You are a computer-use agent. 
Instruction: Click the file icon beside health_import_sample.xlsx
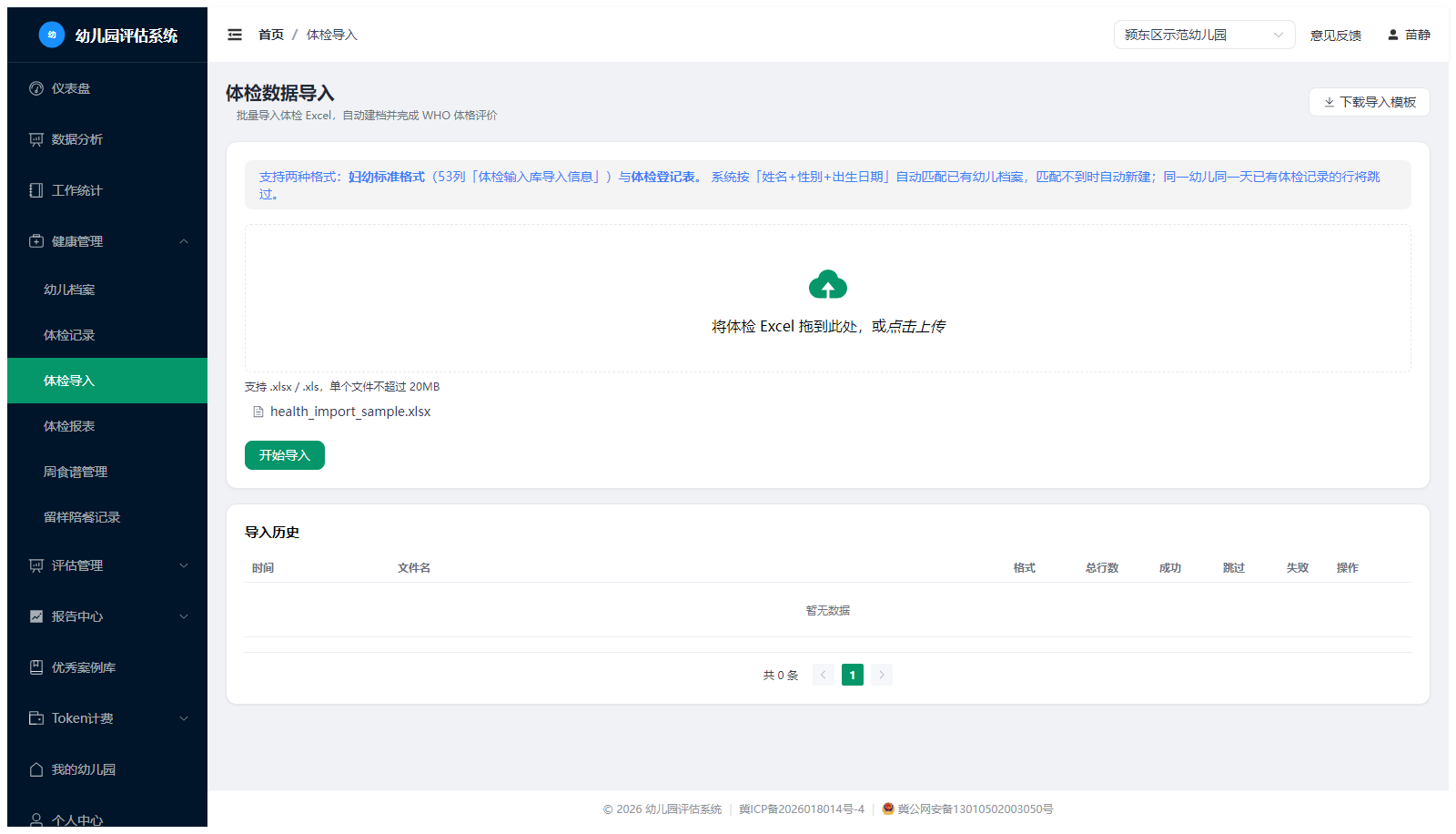pos(258,412)
